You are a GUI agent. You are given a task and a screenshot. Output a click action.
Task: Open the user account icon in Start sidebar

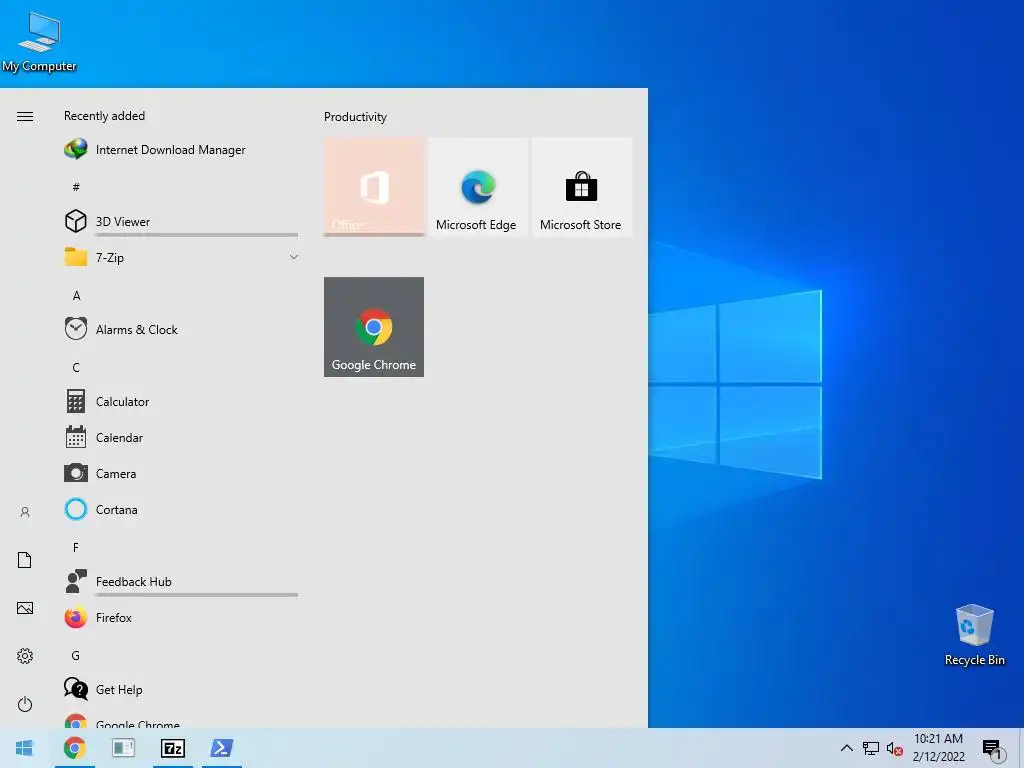tap(25, 512)
